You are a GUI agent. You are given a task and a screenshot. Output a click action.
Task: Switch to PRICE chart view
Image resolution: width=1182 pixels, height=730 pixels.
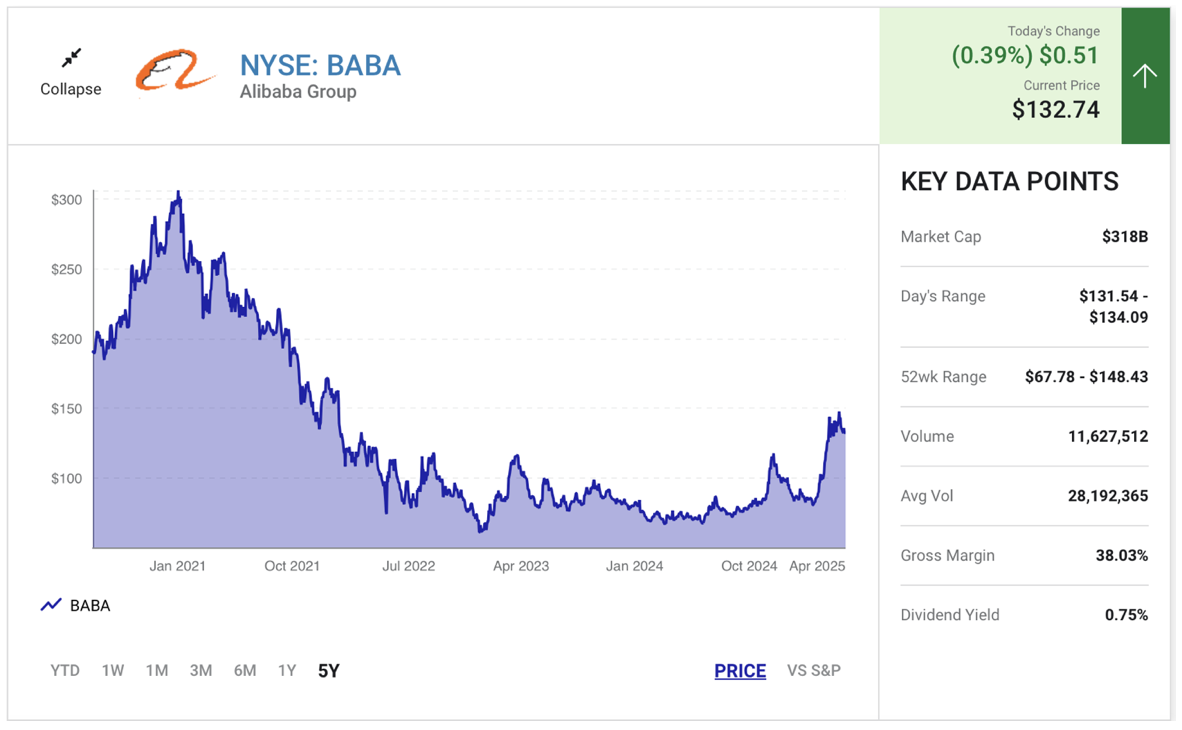[740, 671]
